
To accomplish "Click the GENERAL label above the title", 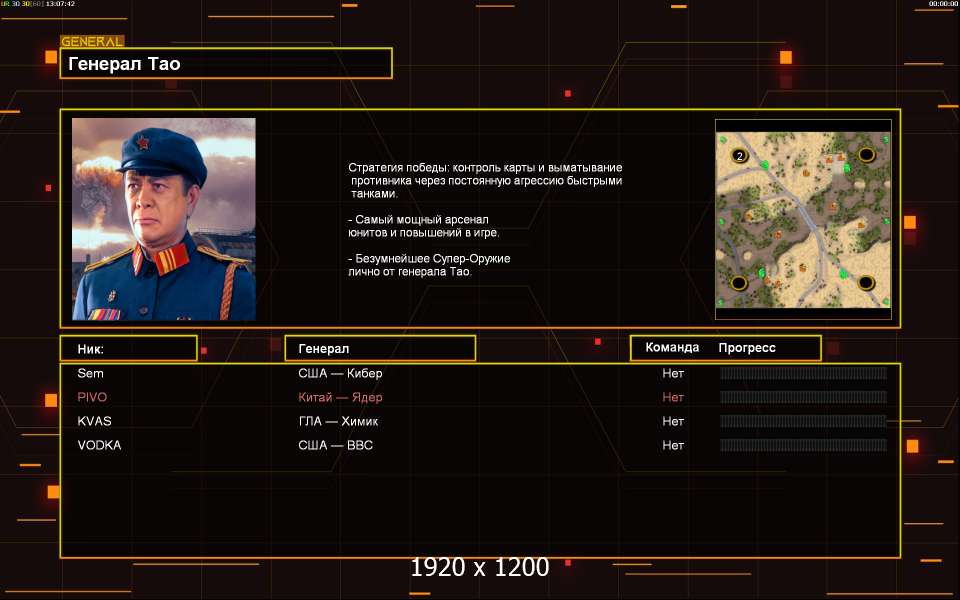I will (x=92, y=41).
